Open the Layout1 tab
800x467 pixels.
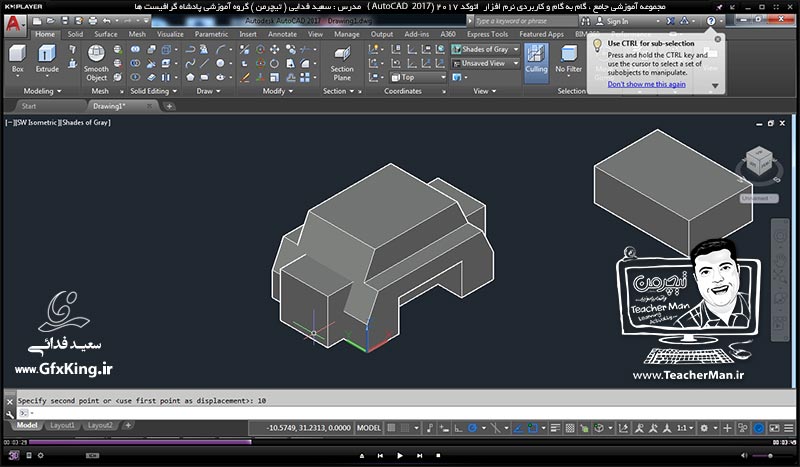(62, 426)
